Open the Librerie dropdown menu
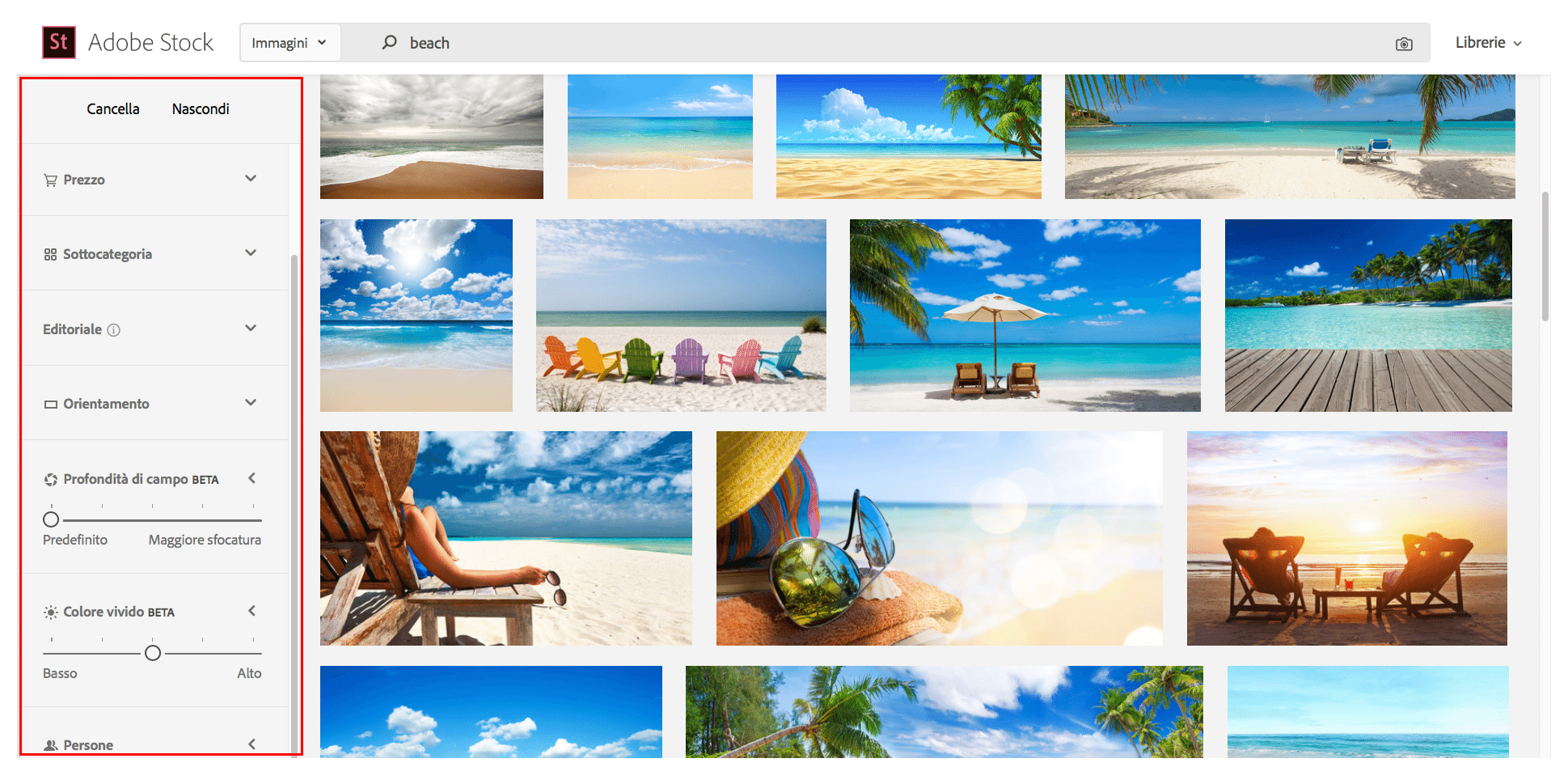 [x=1488, y=43]
